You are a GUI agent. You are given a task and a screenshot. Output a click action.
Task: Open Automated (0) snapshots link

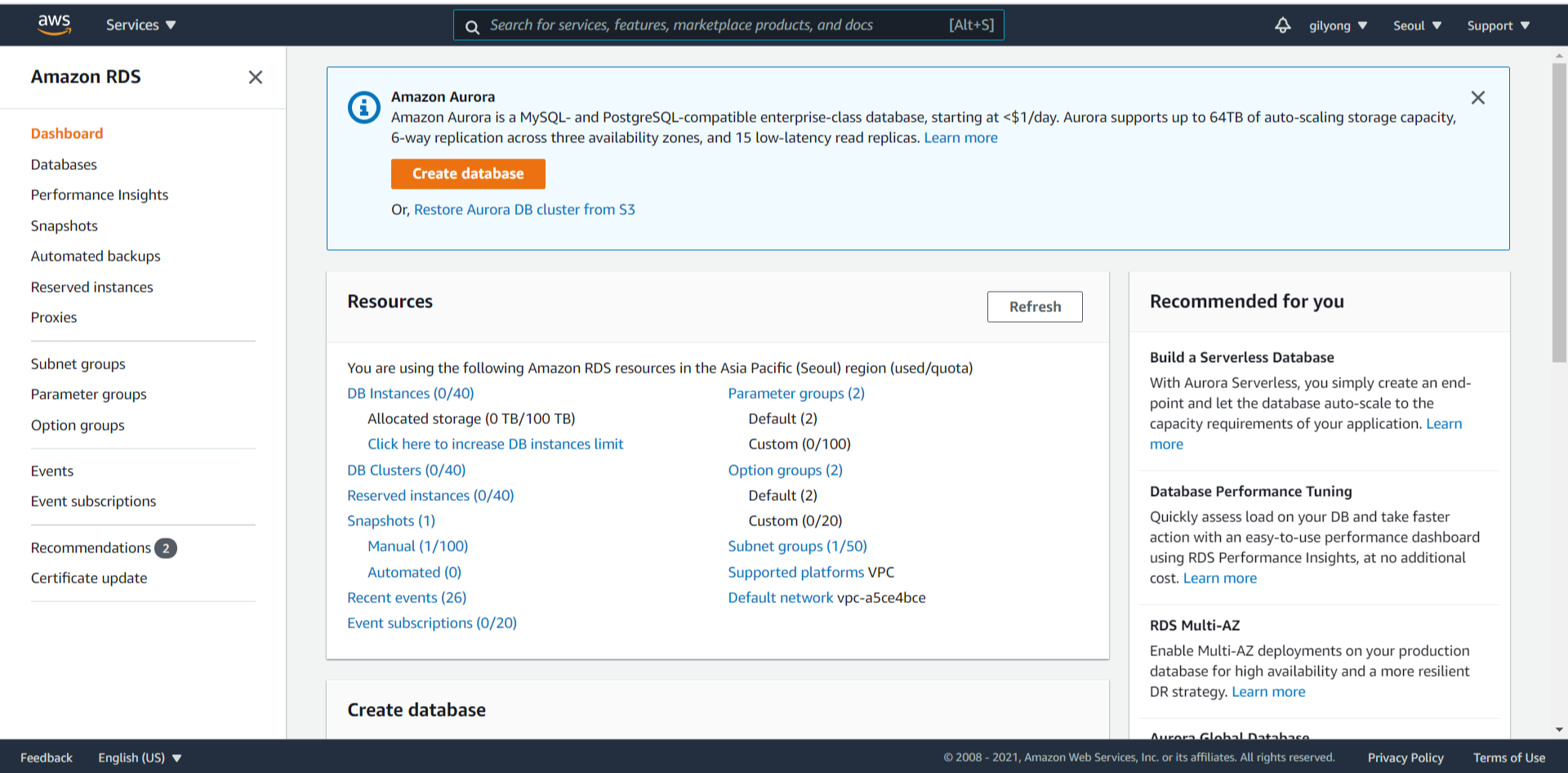415,572
